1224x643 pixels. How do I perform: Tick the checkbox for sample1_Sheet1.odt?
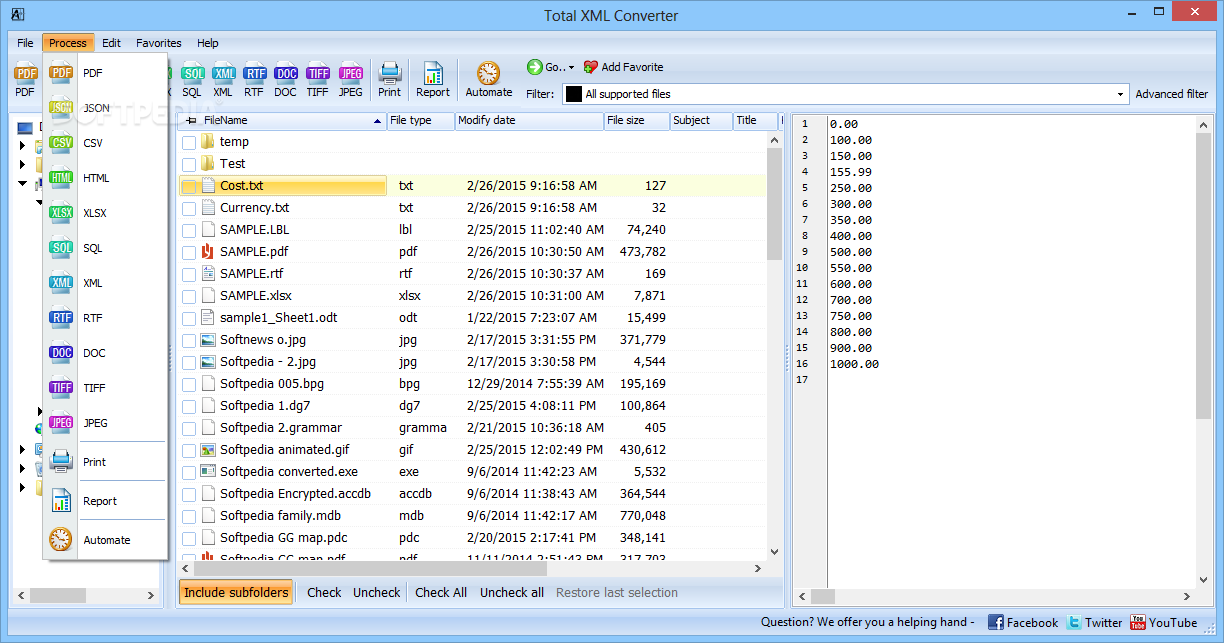tap(189, 319)
